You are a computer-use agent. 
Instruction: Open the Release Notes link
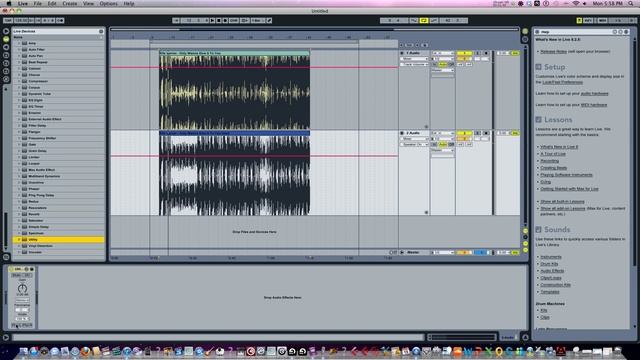[x=553, y=51]
